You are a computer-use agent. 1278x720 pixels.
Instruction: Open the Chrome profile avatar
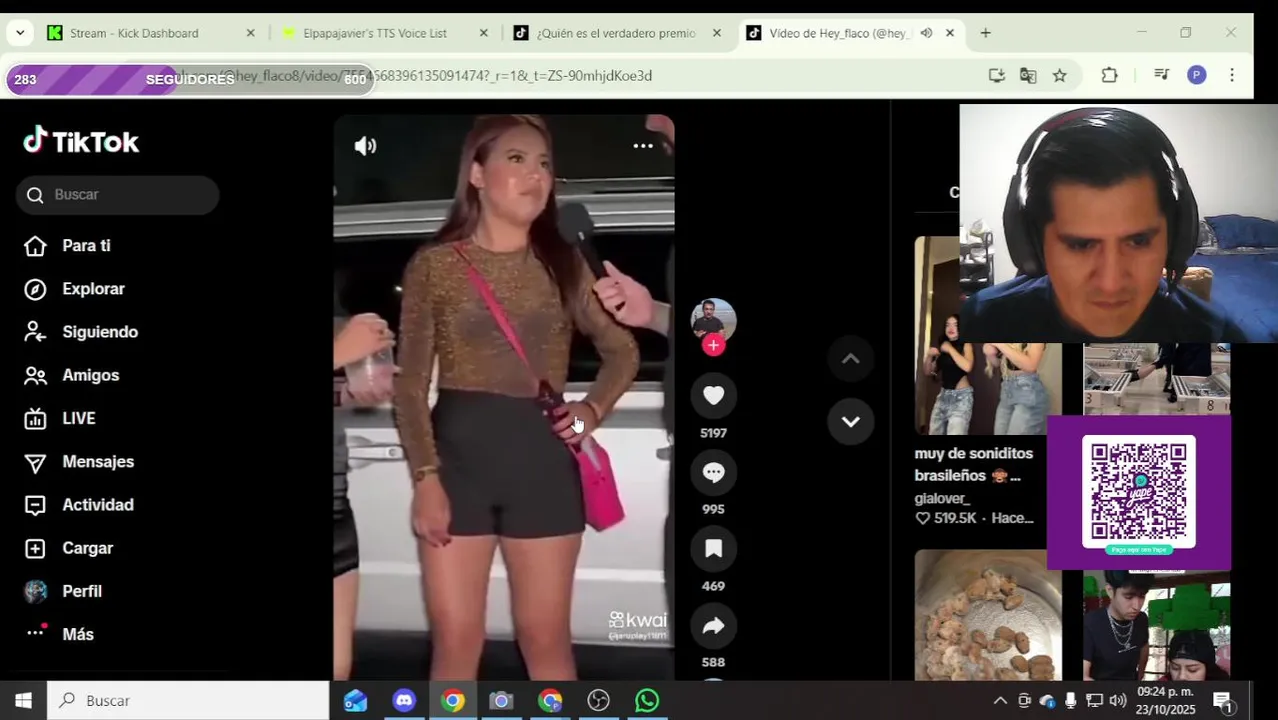[x=1197, y=75]
